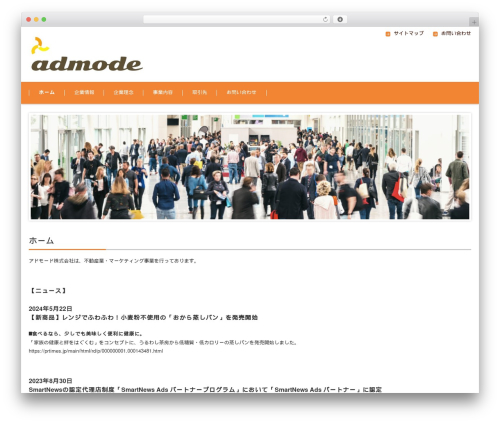Click the green maximize window button

[x=44, y=19]
